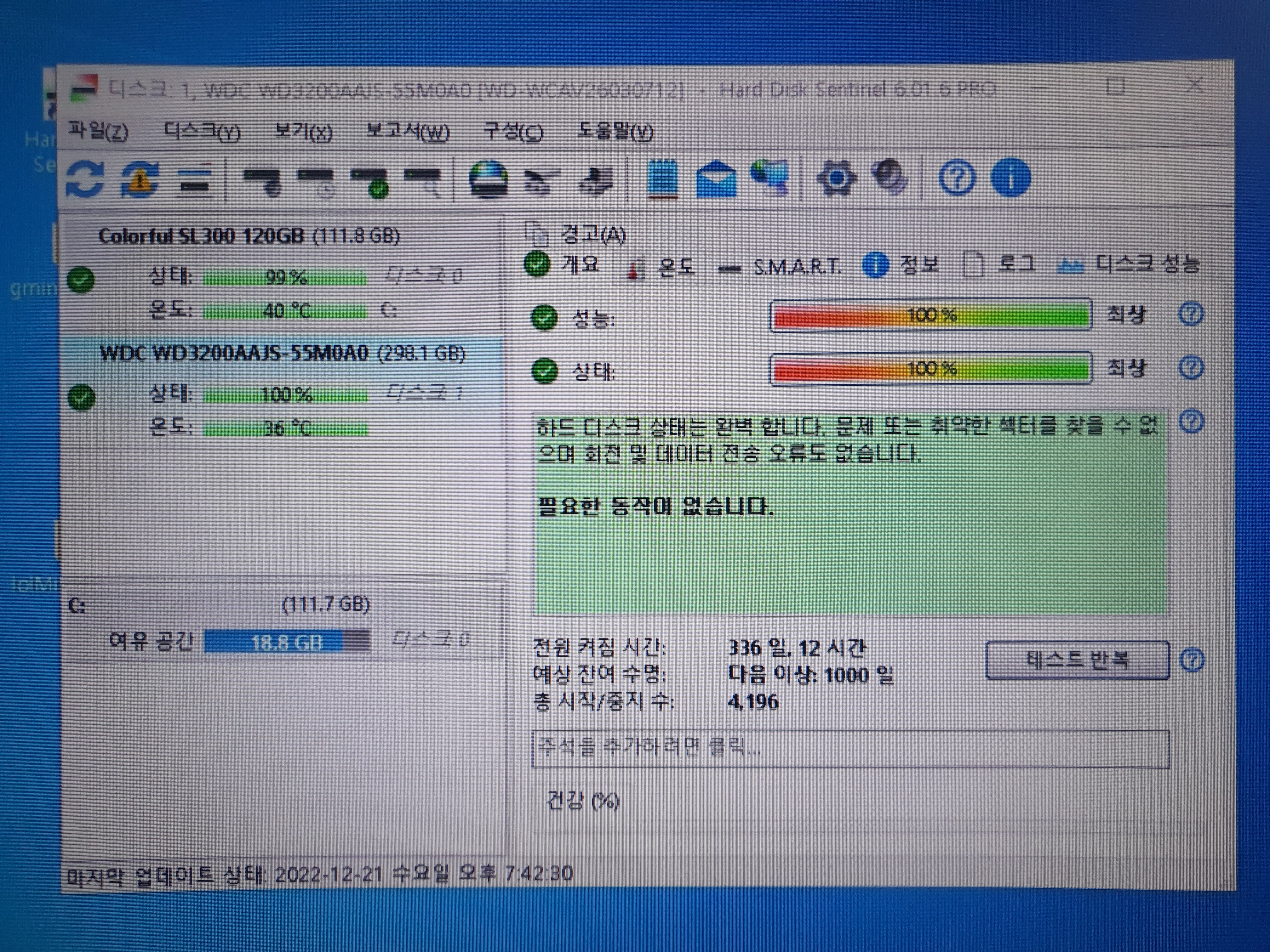Viewport: 1270px width, 952px height.
Task: Click the network monitor globe icon
Action: 770,178
